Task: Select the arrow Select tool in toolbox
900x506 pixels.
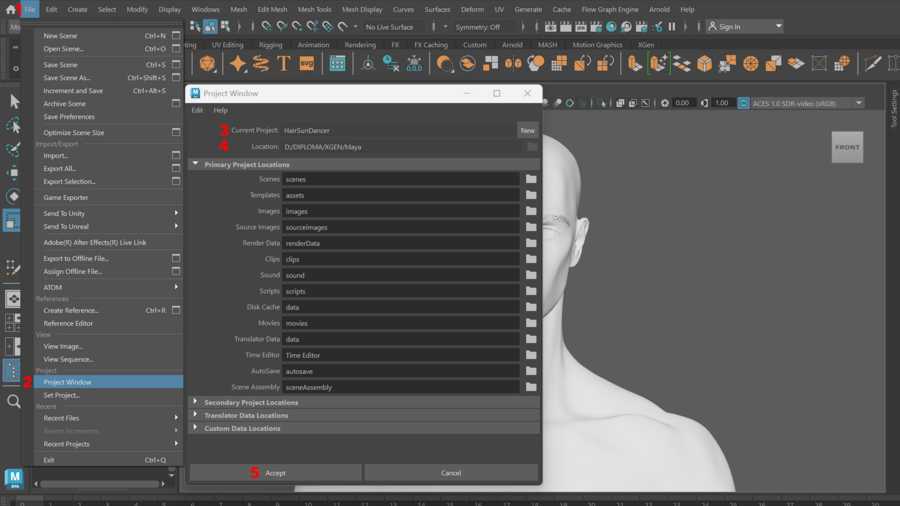Action: point(14,102)
